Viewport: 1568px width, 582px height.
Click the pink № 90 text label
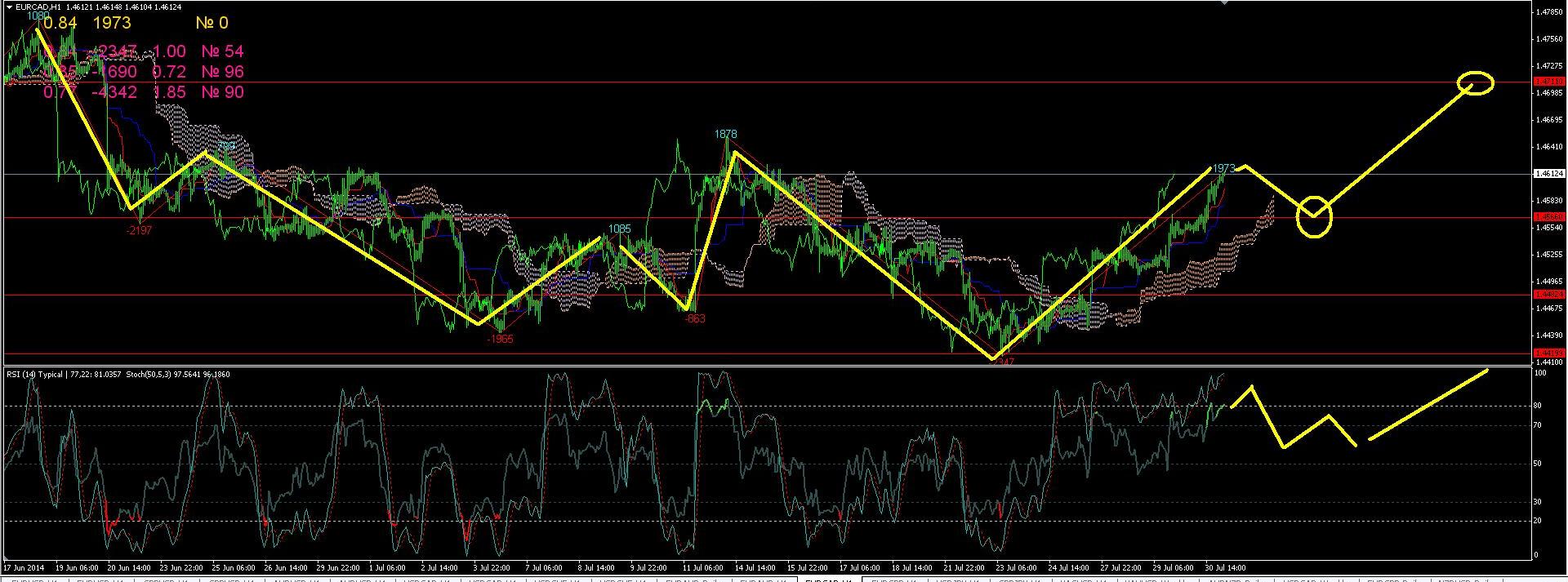[222, 92]
